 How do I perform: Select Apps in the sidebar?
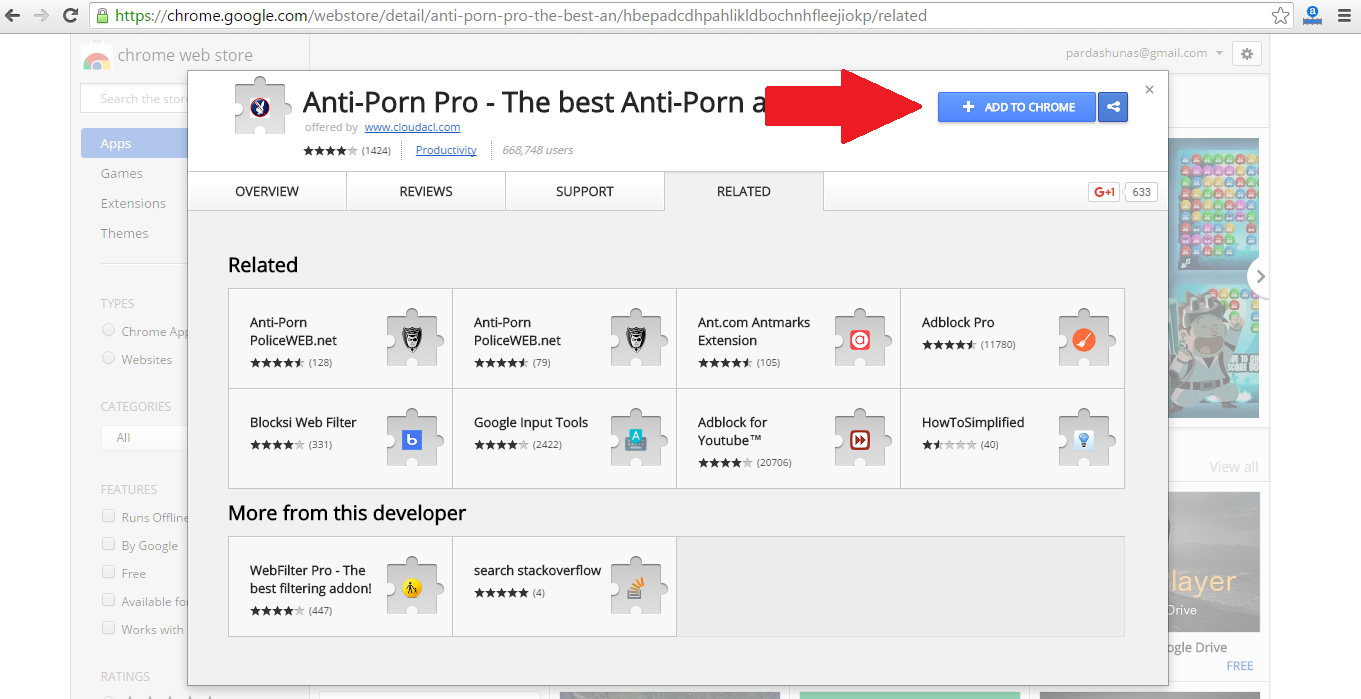(x=134, y=143)
